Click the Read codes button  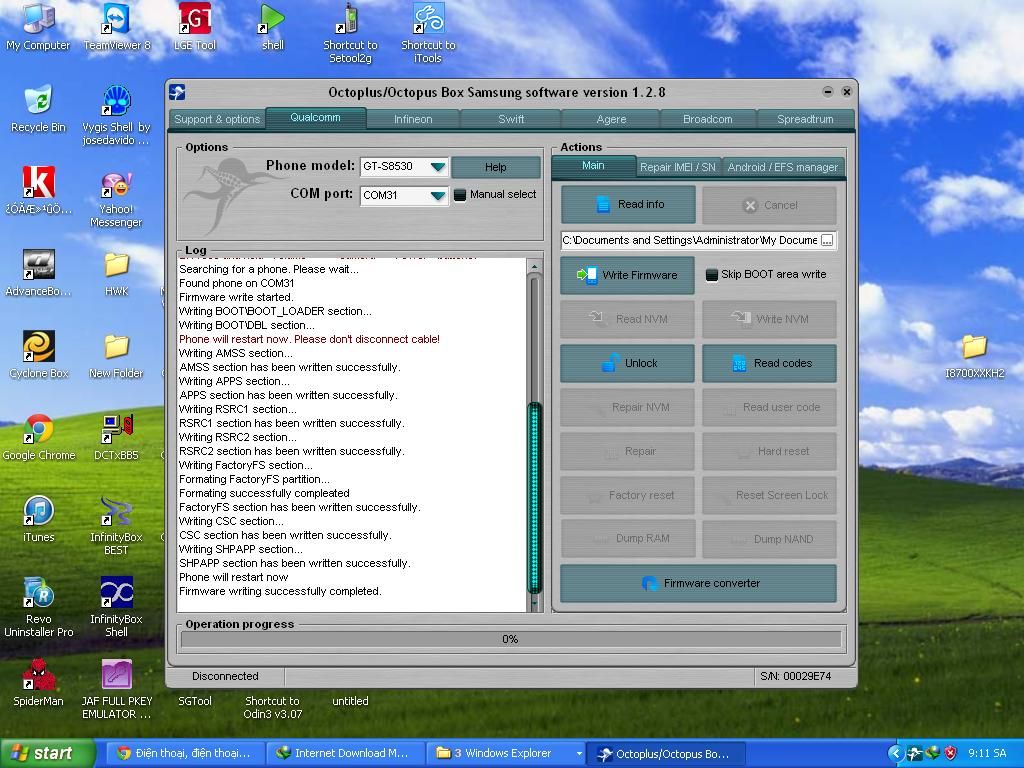point(769,363)
